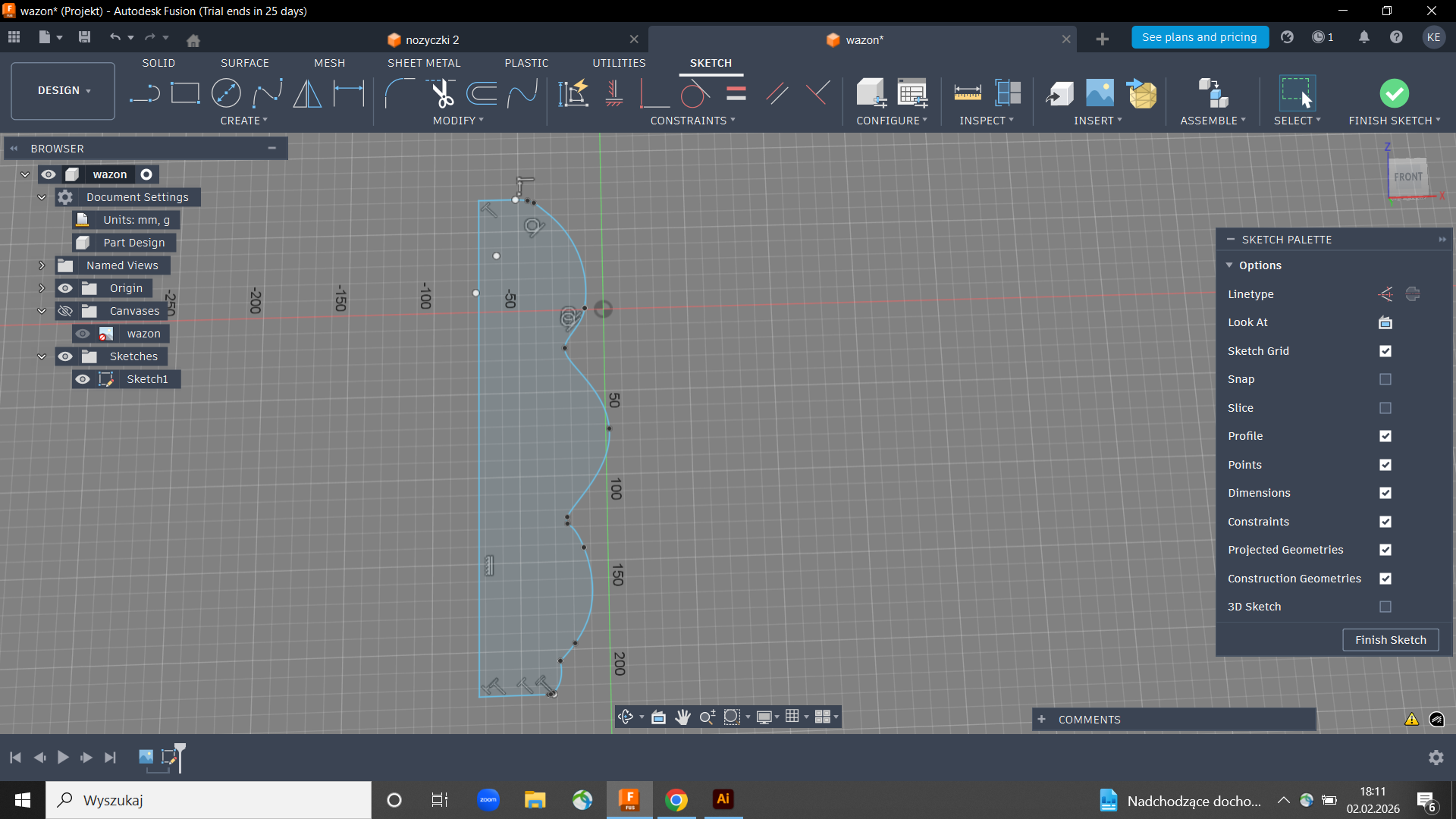Open the nozyczki 2 document tab
This screenshot has width=1456, height=819.
click(x=432, y=39)
